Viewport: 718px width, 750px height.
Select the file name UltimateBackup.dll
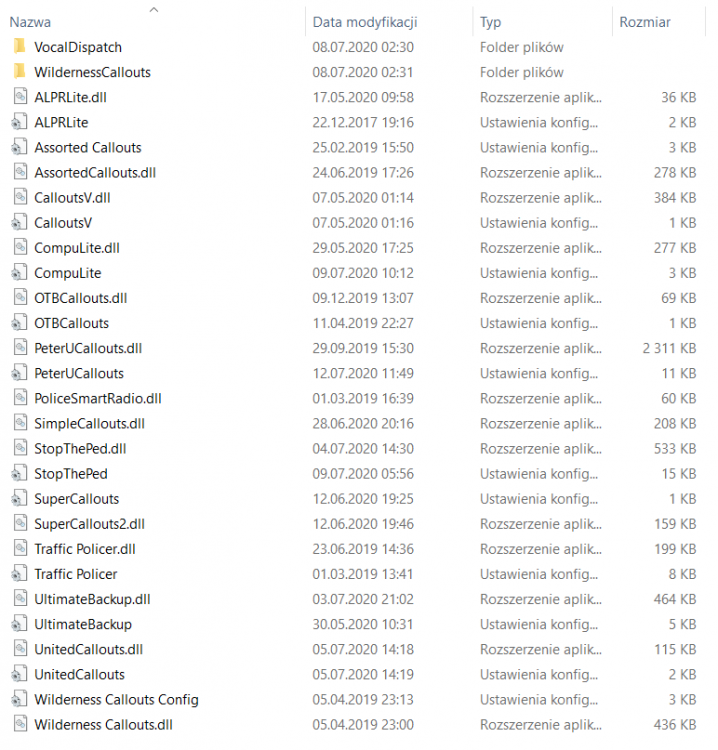[x=92, y=599]
